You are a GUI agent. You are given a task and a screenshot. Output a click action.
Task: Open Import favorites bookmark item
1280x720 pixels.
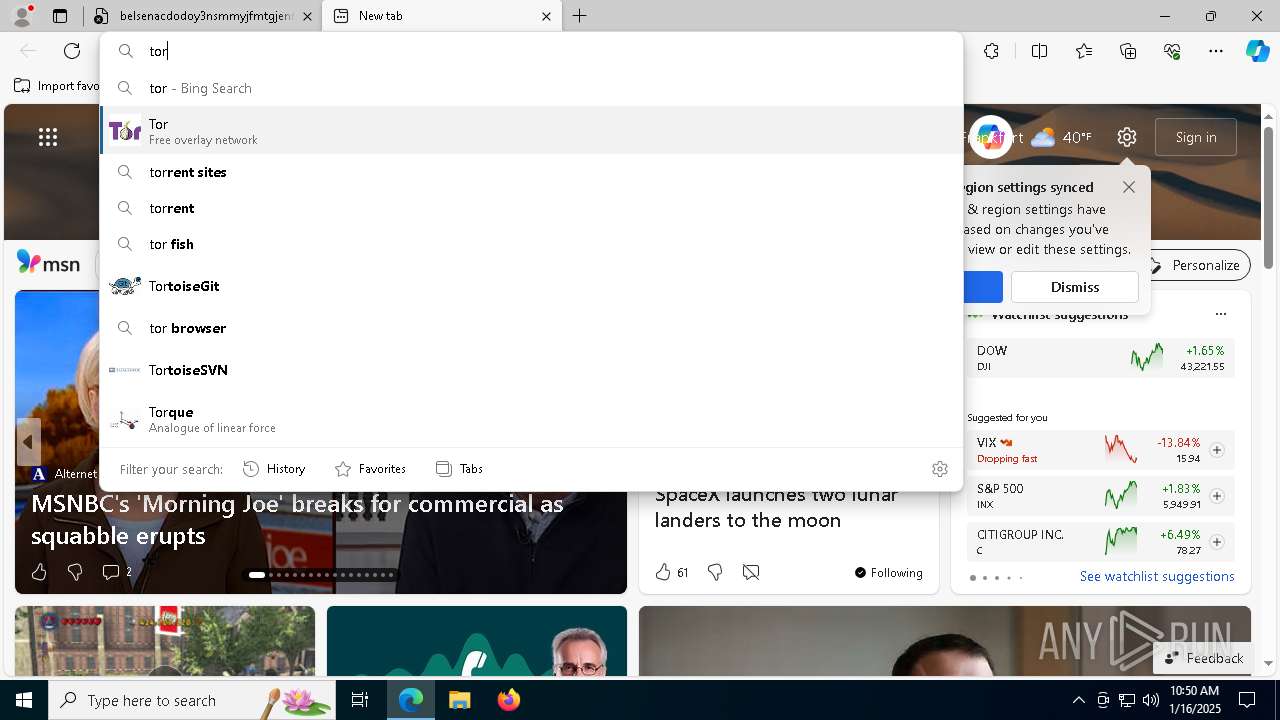click(57, 86)
